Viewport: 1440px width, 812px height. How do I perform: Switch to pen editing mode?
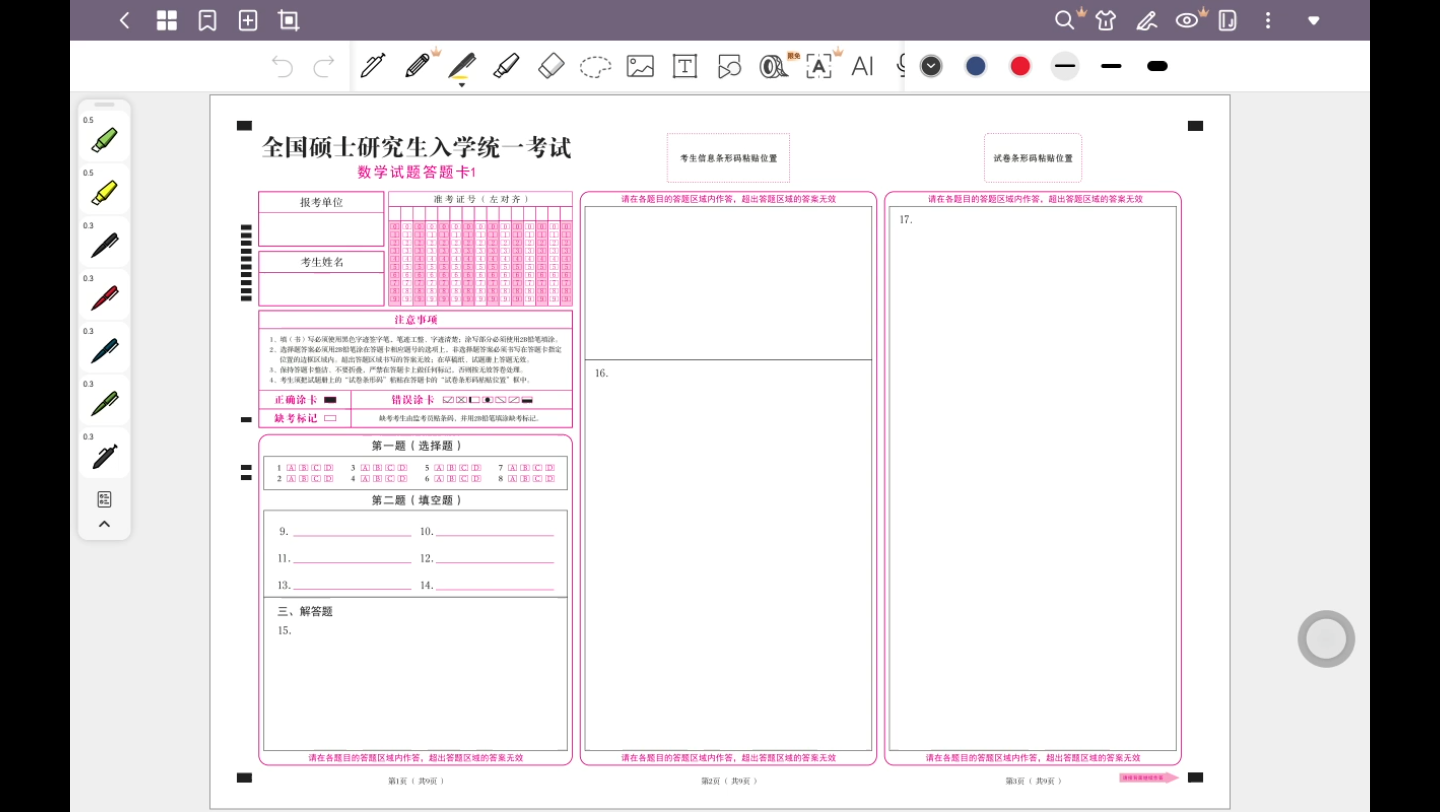coord(1147,20)
